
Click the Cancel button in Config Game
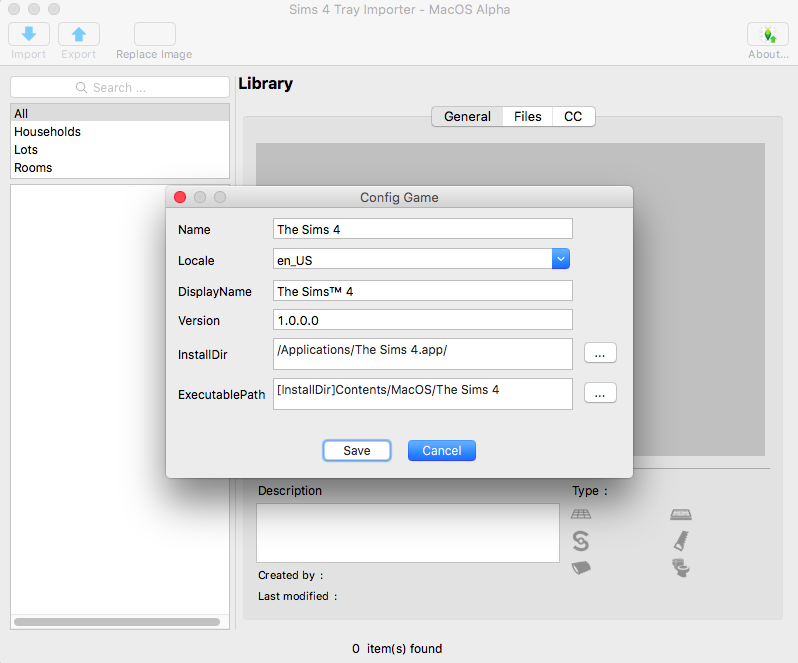pyautogui.click(x=442, y=451)
